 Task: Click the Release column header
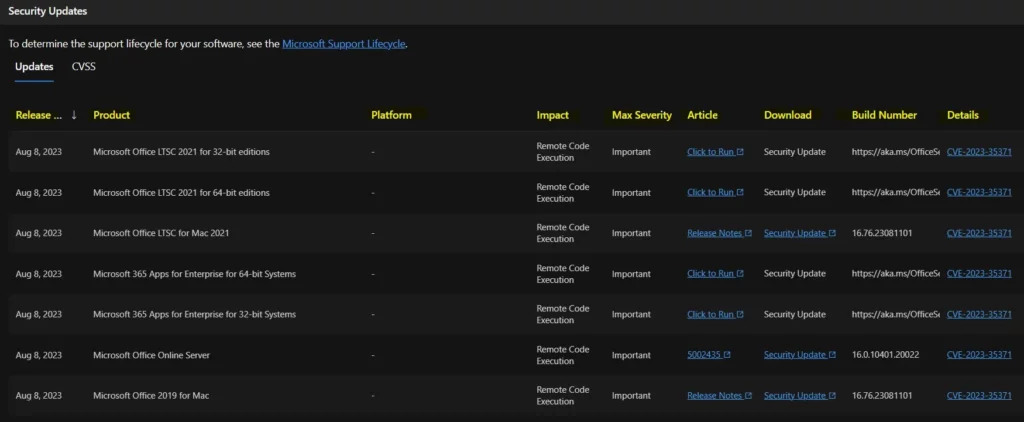tap(39, 115)
